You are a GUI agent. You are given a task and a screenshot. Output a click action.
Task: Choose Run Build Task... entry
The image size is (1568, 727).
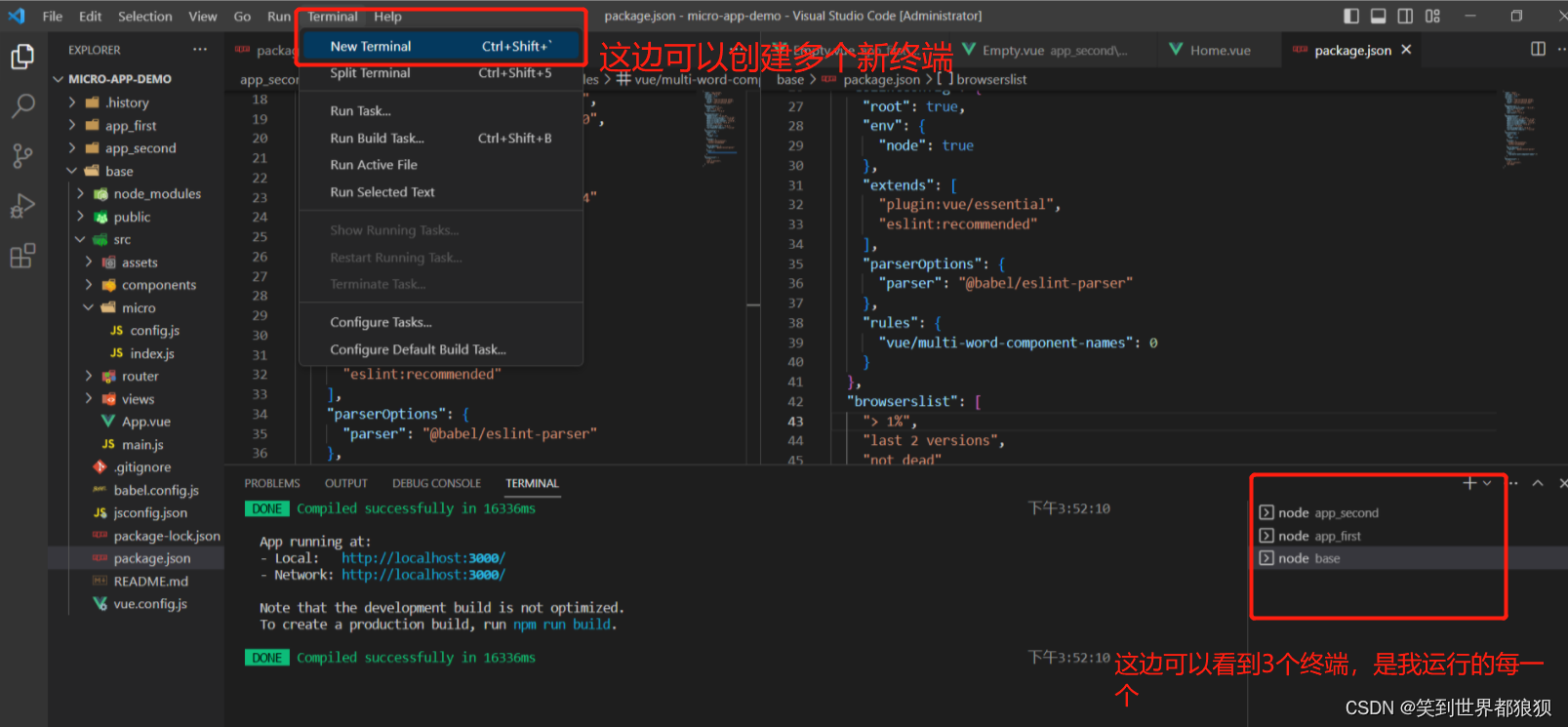(441, 139)
